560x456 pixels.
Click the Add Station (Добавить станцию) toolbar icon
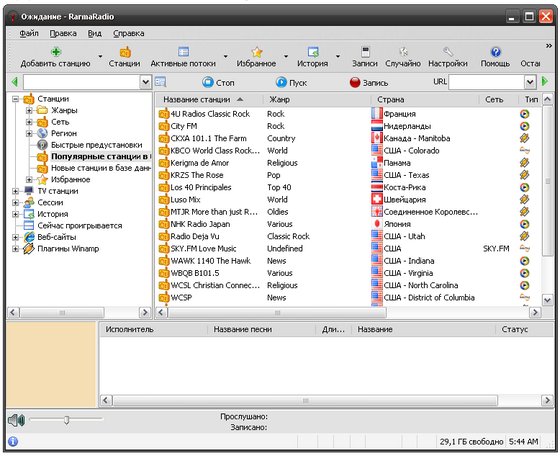pos(56,52)
